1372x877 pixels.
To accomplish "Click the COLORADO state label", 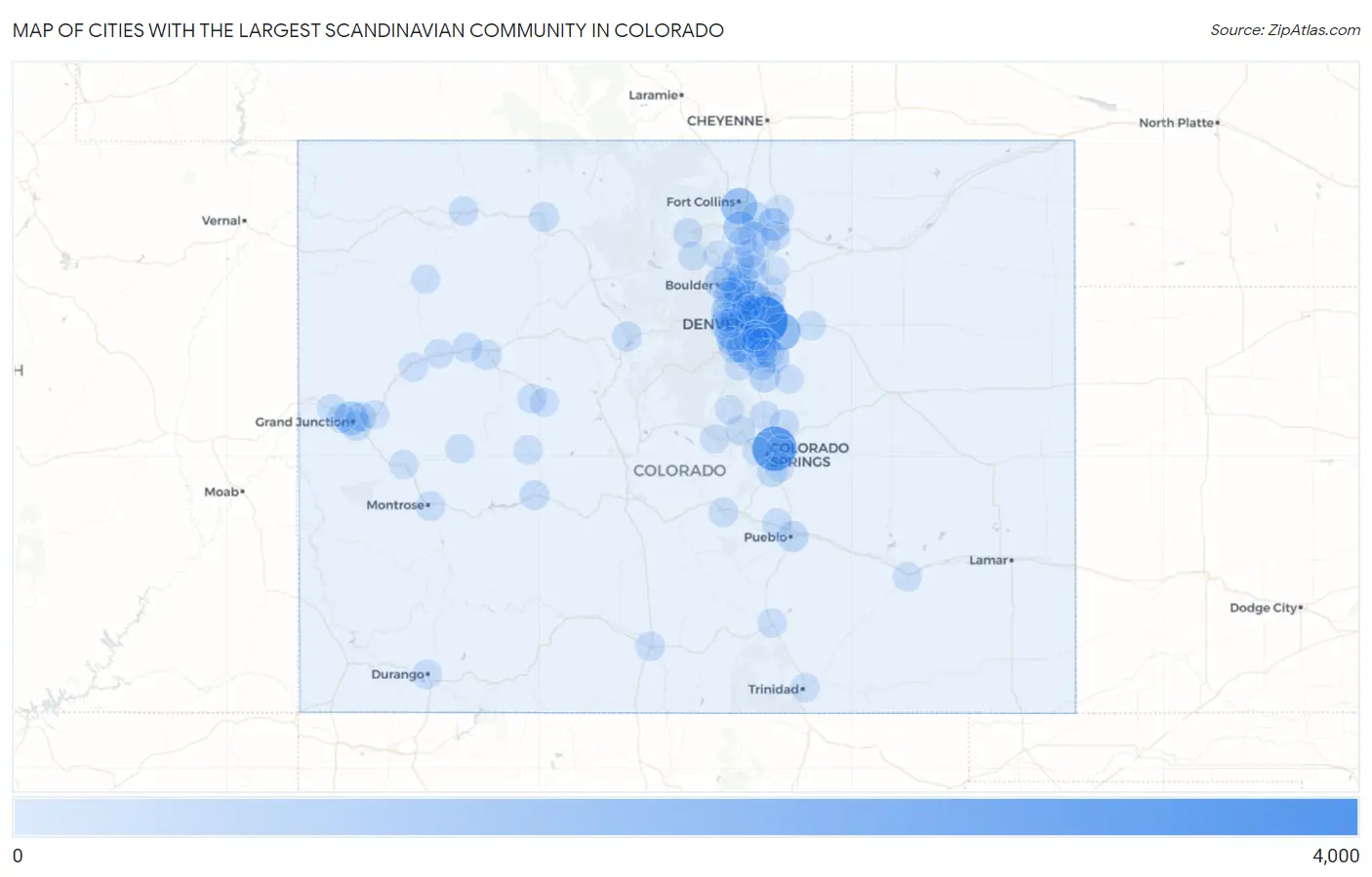I will [679, 470].
